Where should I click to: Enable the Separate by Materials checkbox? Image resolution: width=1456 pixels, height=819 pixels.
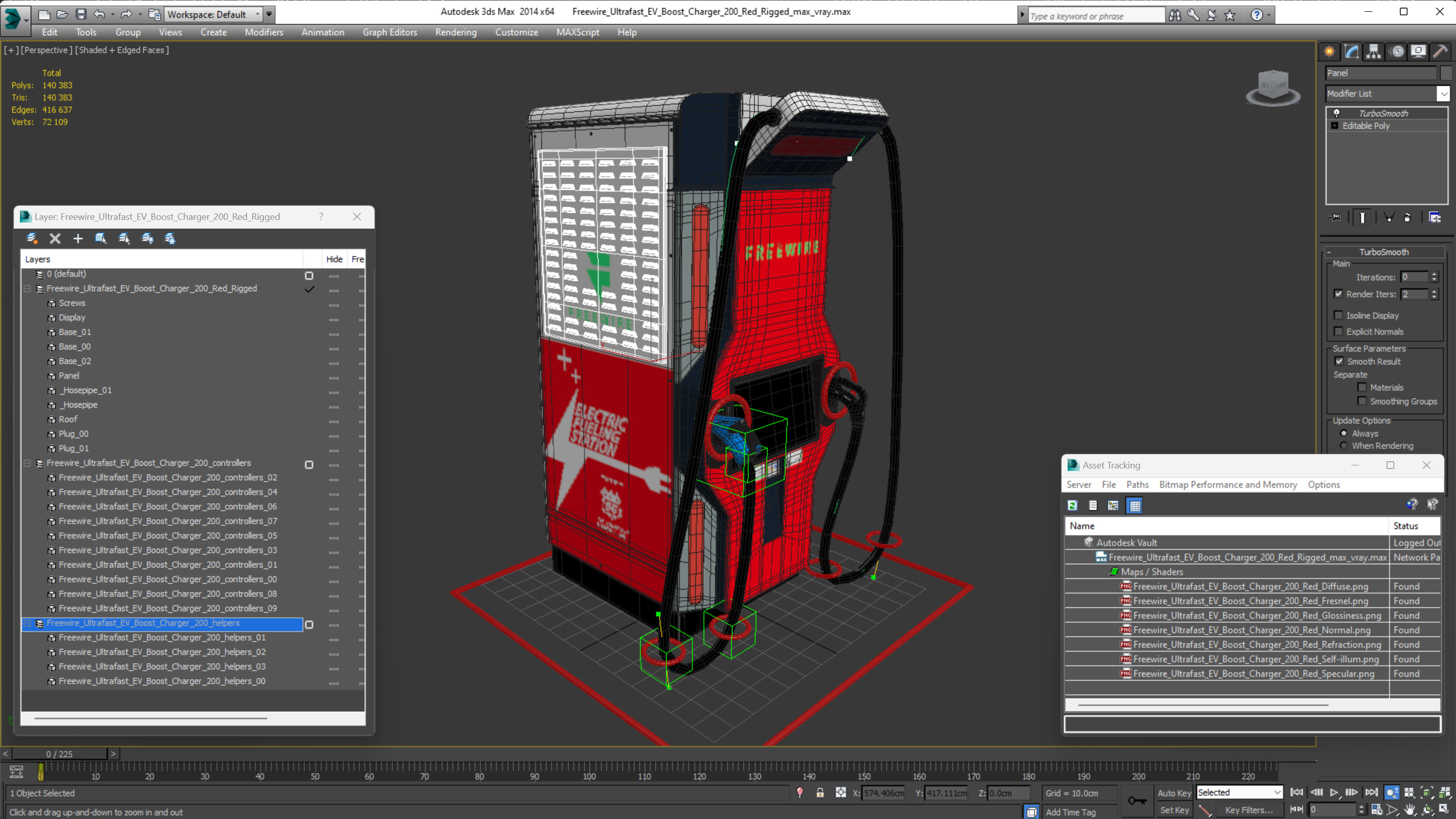pyautogui.click(x=1362, y=387)
